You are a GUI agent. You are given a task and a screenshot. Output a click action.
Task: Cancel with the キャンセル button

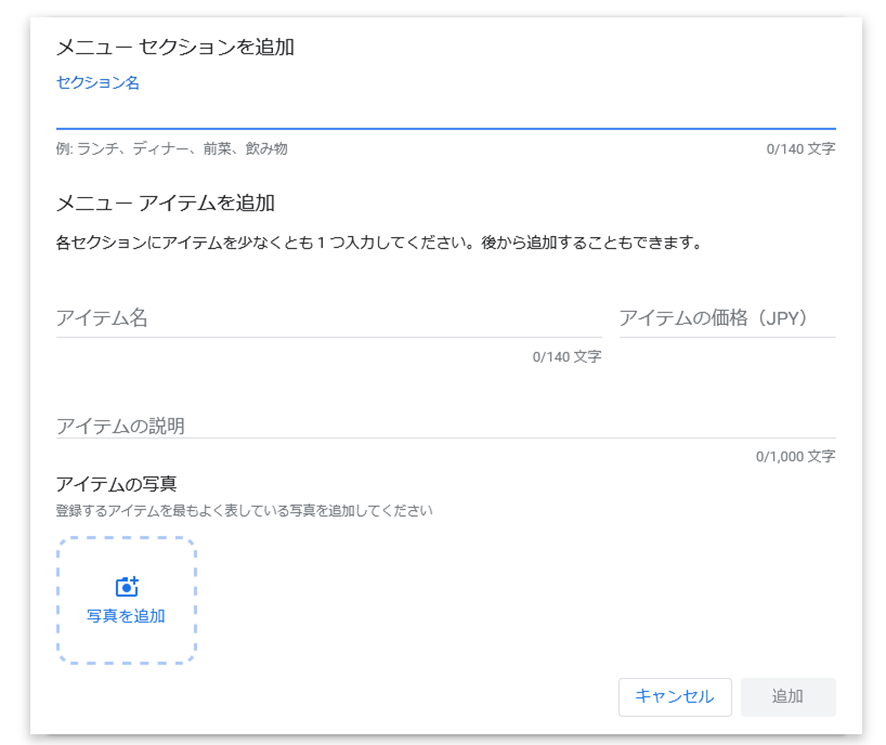point(675,697)
